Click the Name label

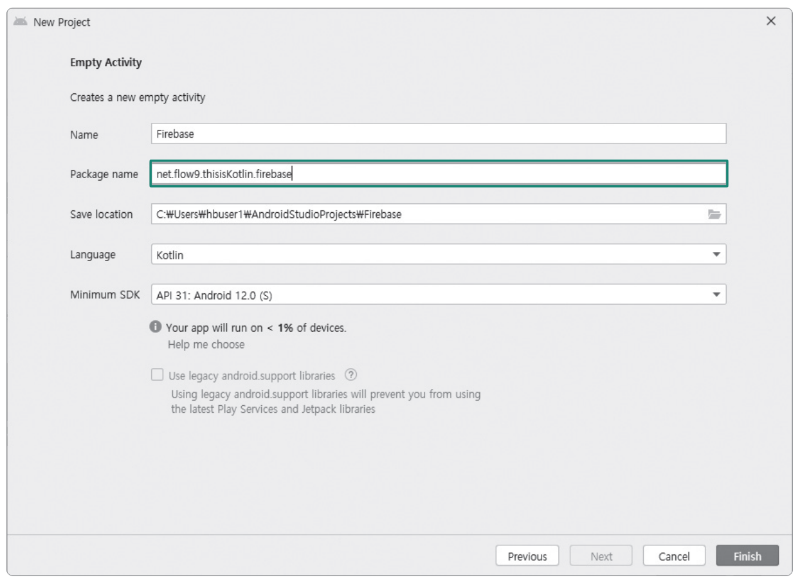coord(84,135)
